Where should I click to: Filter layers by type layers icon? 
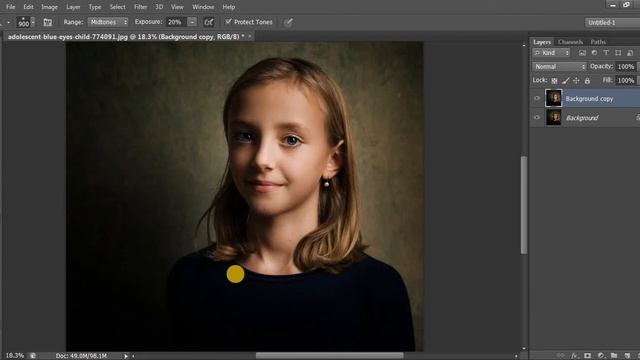(606, 53)
